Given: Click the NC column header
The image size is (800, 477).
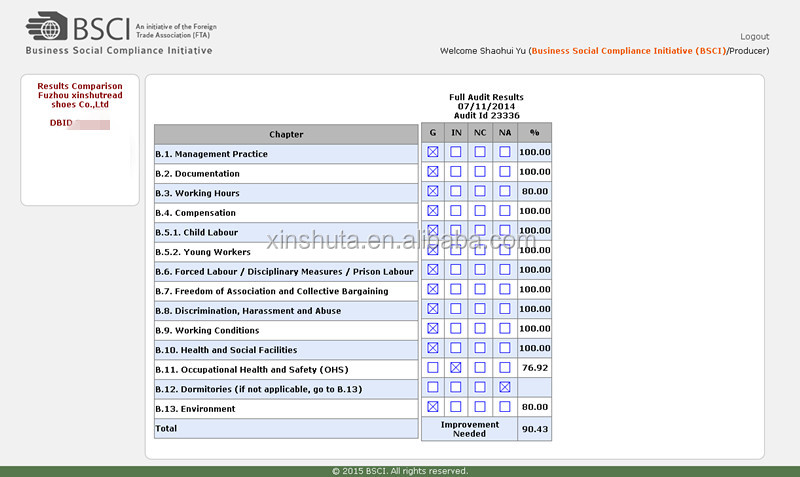Looking at the screenshot, I should 480,133.
